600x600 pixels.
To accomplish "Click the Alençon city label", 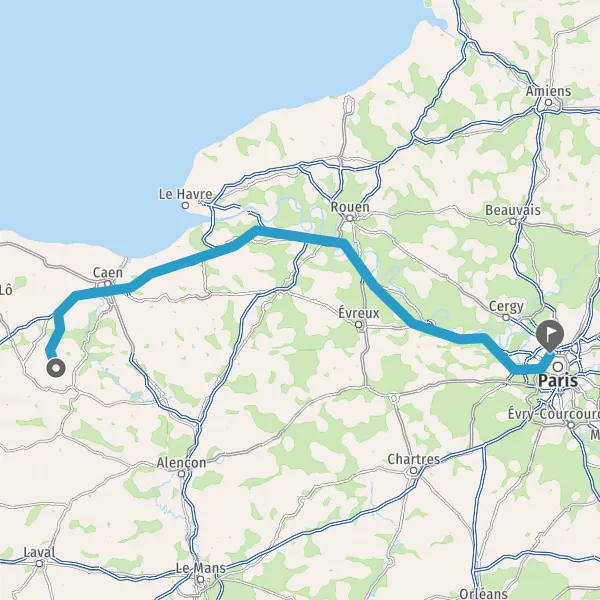I will 181,463.
